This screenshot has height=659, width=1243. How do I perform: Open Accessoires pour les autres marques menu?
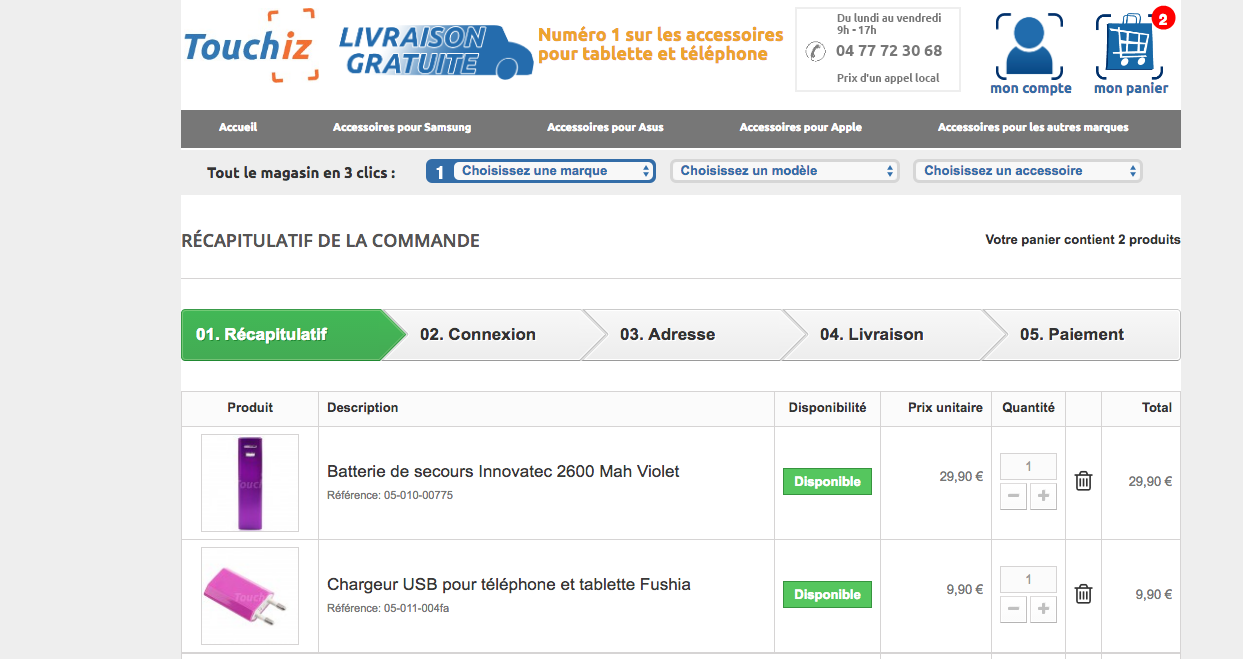(1033, 127)
